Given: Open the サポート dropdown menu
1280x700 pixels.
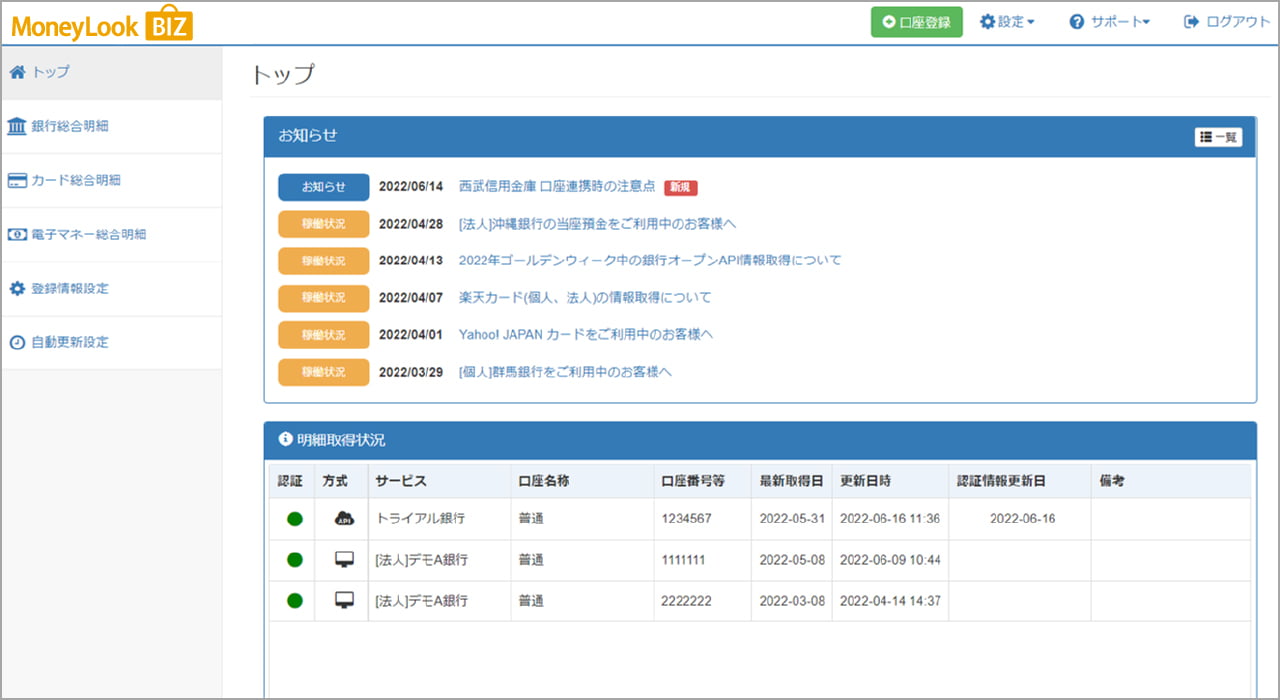Looking at the screenshot, I should (1110, 22).
